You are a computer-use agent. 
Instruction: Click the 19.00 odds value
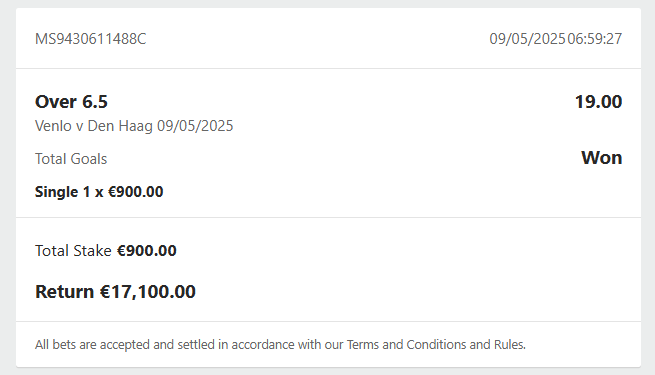pos(599,101)
